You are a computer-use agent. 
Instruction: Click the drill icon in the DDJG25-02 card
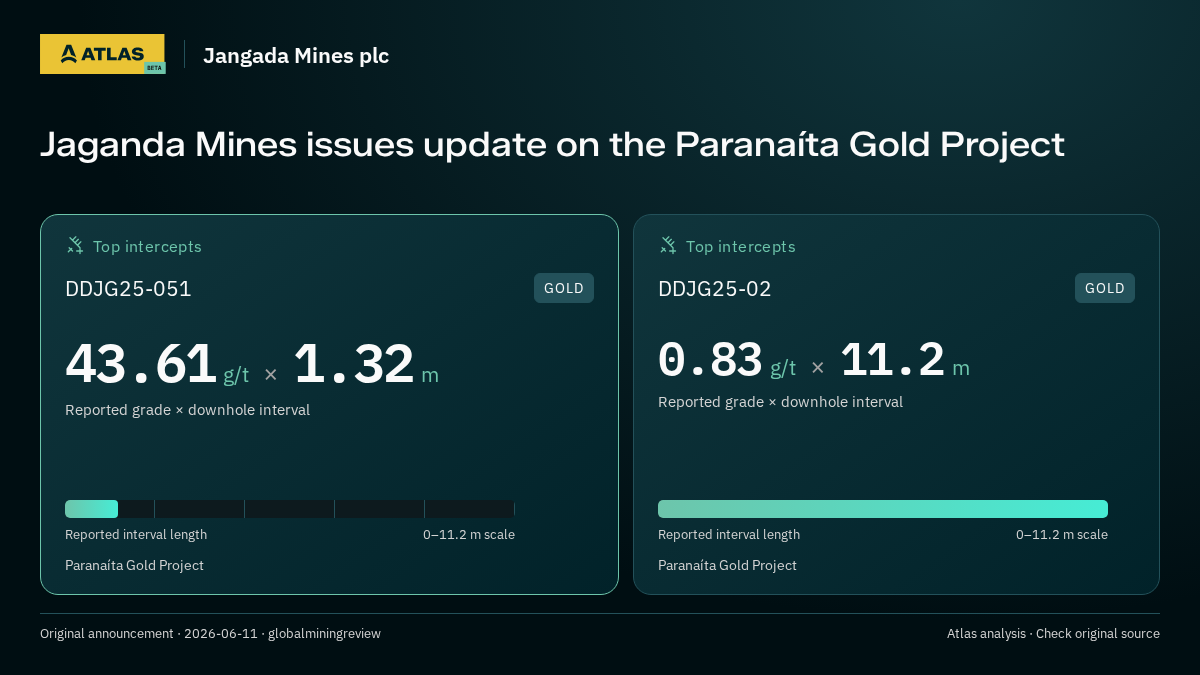coord(668,245)
